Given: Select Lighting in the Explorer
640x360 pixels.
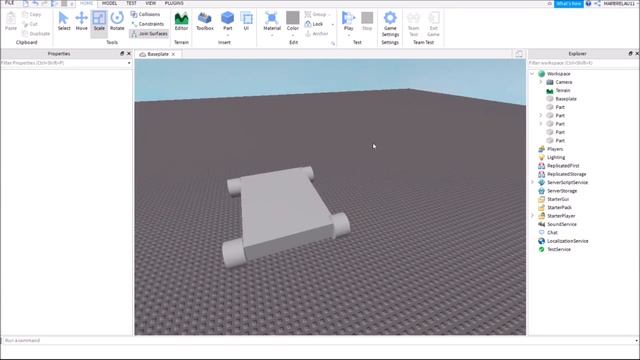Looking at the screenshot, I should (x=556, y=158).
